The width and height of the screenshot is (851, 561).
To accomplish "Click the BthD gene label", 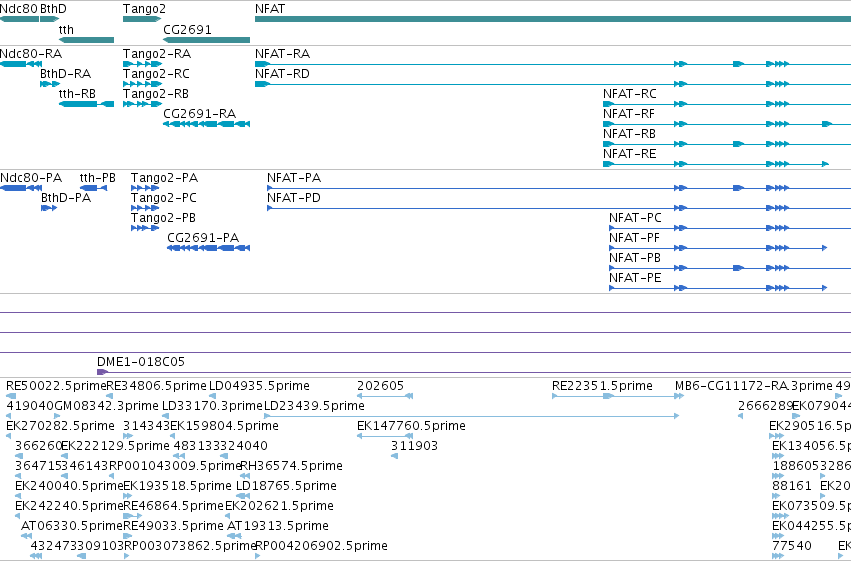I will (x=54, y=9).
